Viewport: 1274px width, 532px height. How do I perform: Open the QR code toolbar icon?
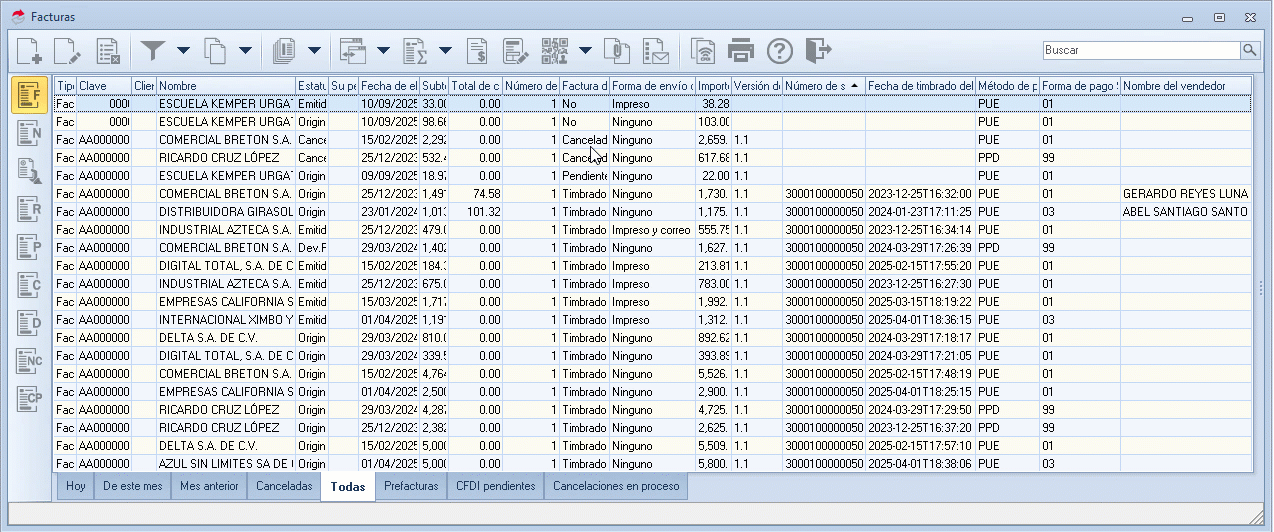point(554,50)
